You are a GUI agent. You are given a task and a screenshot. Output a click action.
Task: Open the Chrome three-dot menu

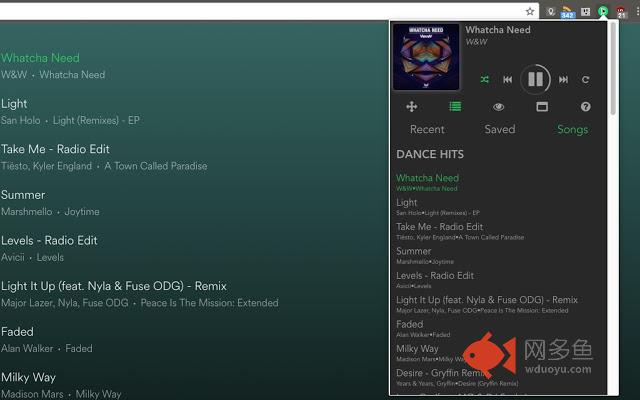637,12
